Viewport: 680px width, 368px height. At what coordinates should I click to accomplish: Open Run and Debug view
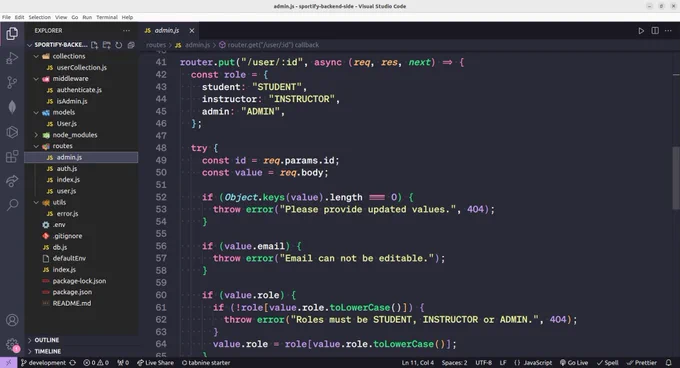coord(12,58)
